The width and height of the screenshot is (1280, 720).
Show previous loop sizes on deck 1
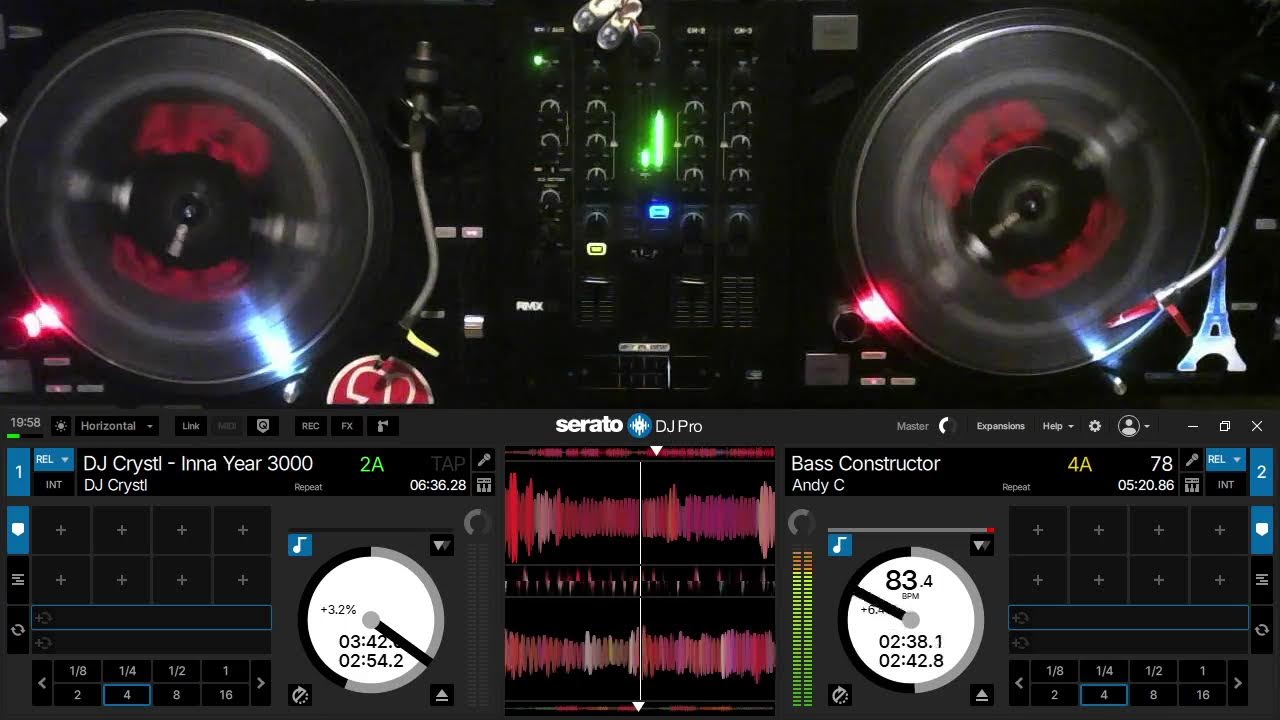42,683
